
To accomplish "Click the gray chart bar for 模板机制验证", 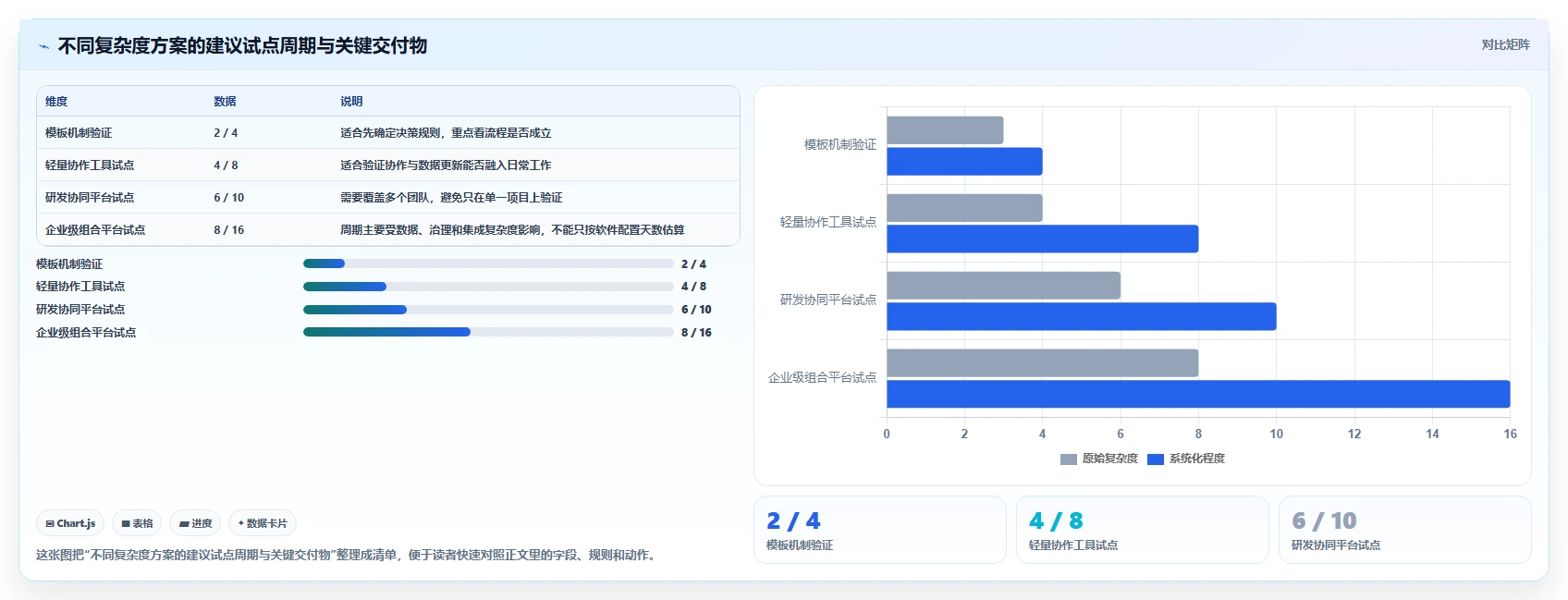I will [x=945, y=130].
